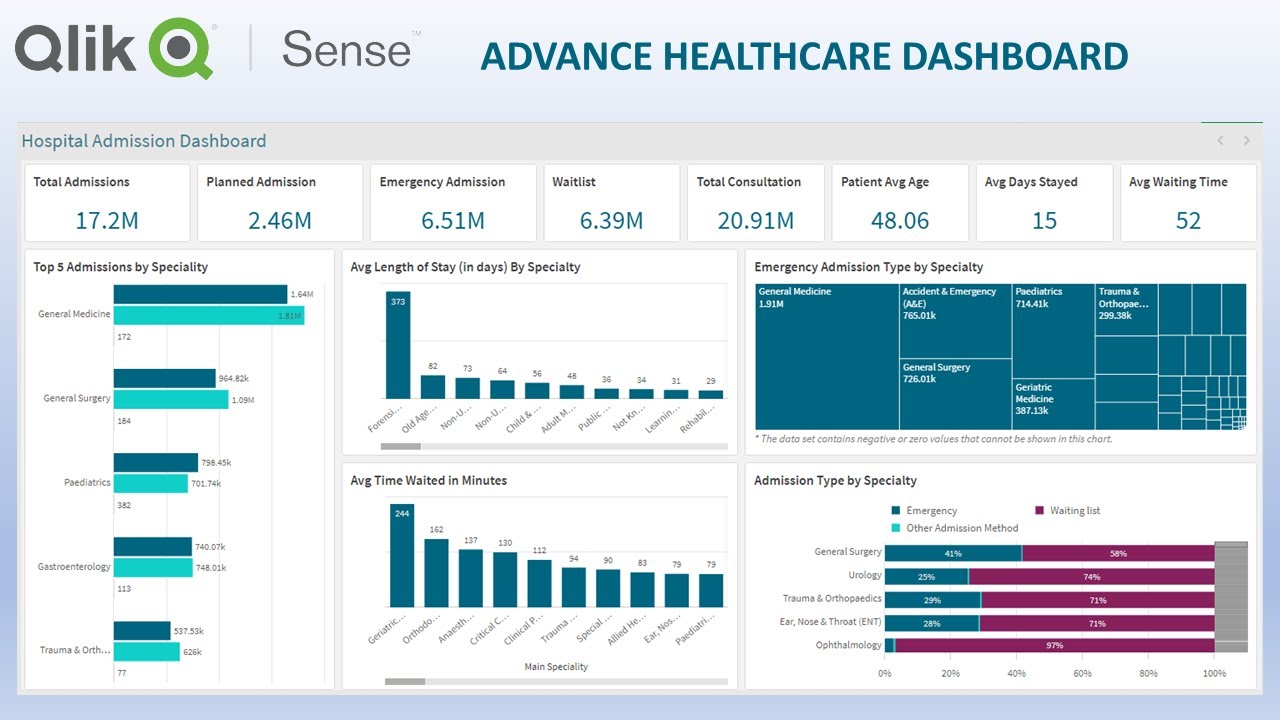
Task: Click the Critical C 130 minutes bar
Action: pyautogui.click(x=505, y=580)
